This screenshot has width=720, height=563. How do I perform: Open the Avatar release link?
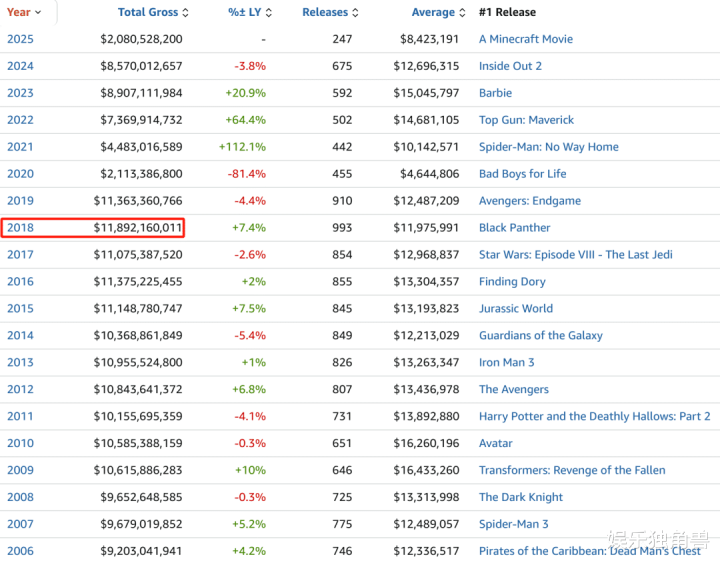tap(496, 443)
